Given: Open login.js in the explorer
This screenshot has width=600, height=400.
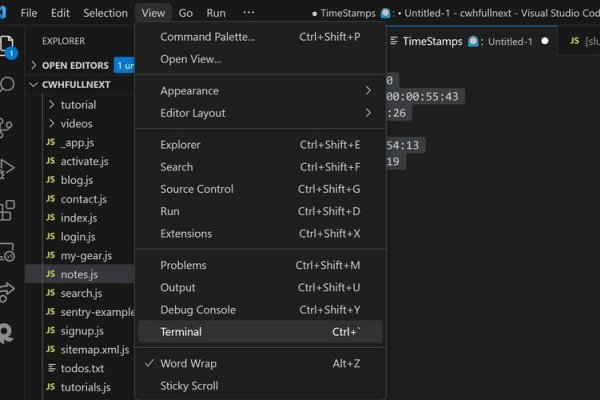Looking at the screenshot, I should [x=78, y=236].
